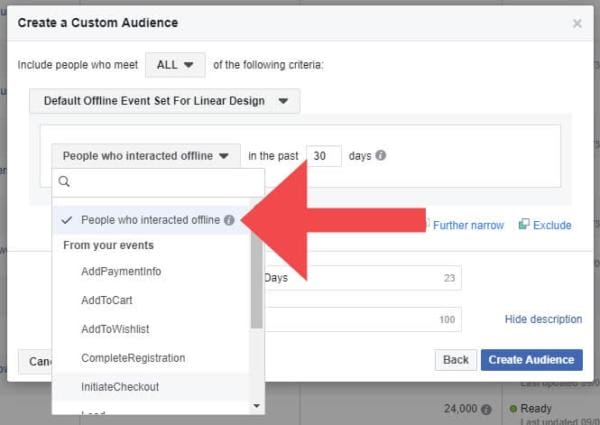
Task: Select checked People who interacted offline option
Action: pos(151,220)
